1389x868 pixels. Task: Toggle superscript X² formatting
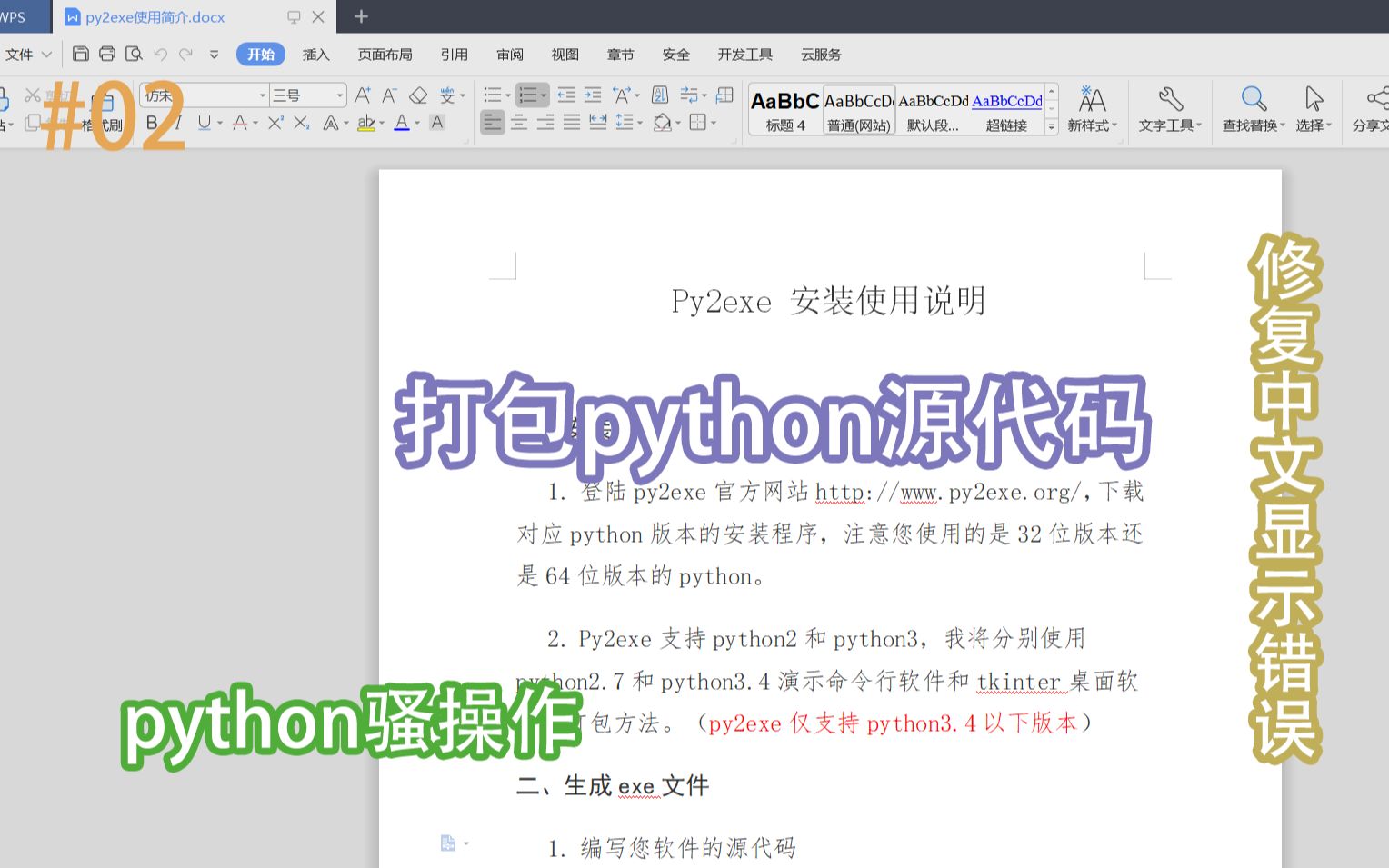(x=275, y=122)
